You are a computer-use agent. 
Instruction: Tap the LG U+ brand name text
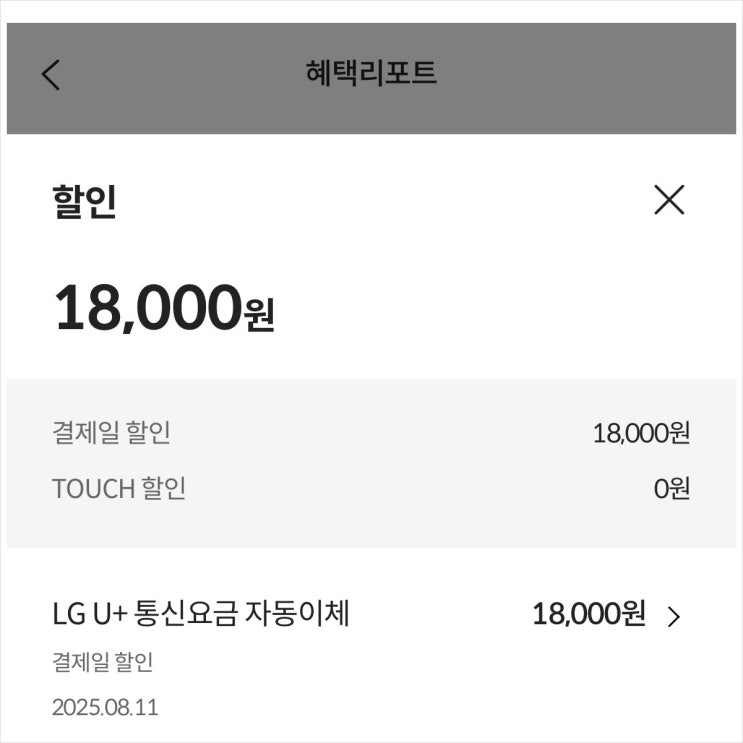coord(90,613)
